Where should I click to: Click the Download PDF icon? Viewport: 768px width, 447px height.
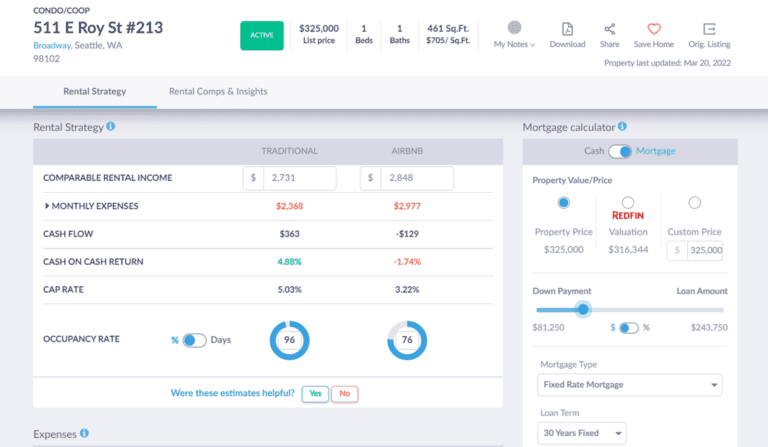[567, 29]
